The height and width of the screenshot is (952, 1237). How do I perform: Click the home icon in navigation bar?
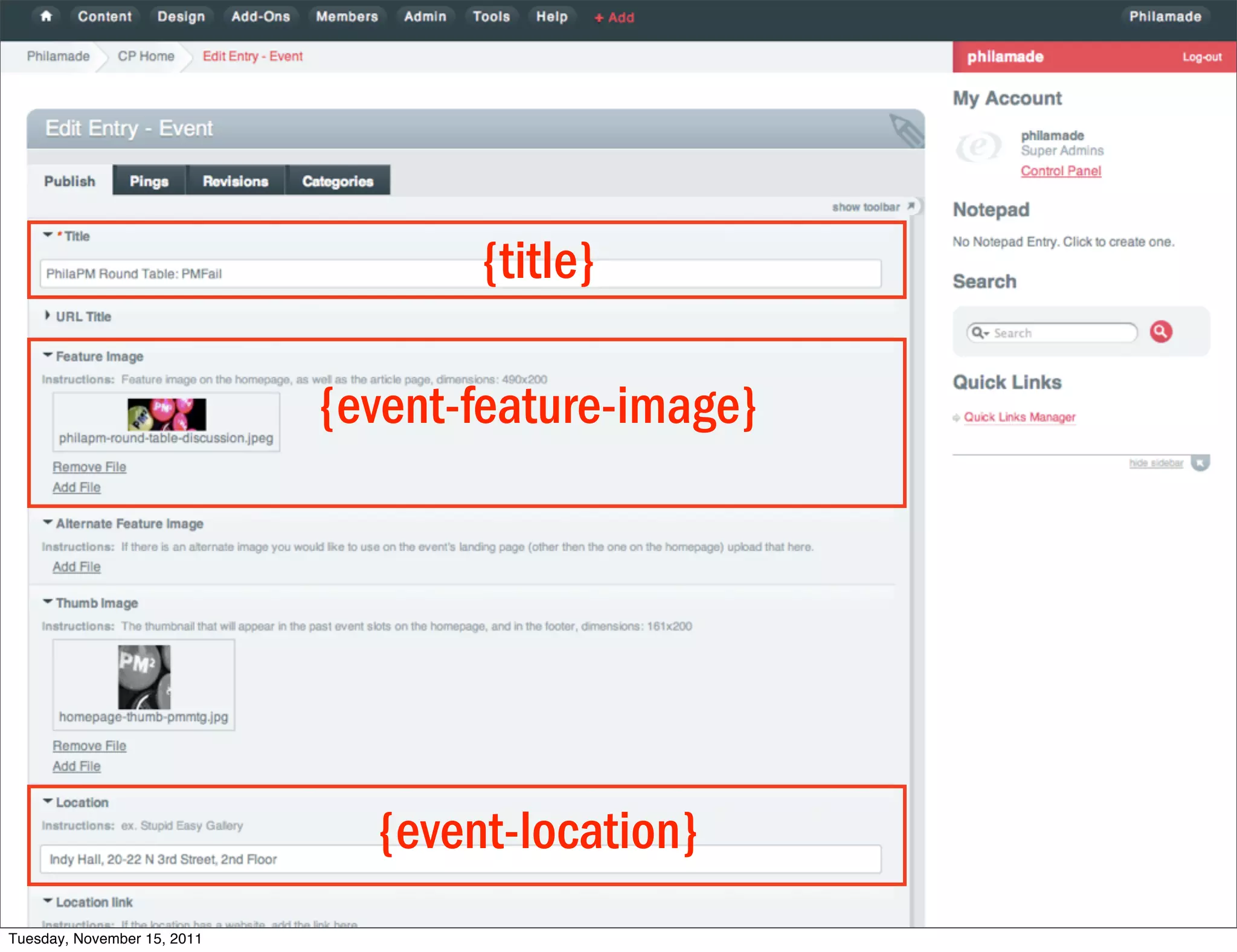[x=46, y=16]
